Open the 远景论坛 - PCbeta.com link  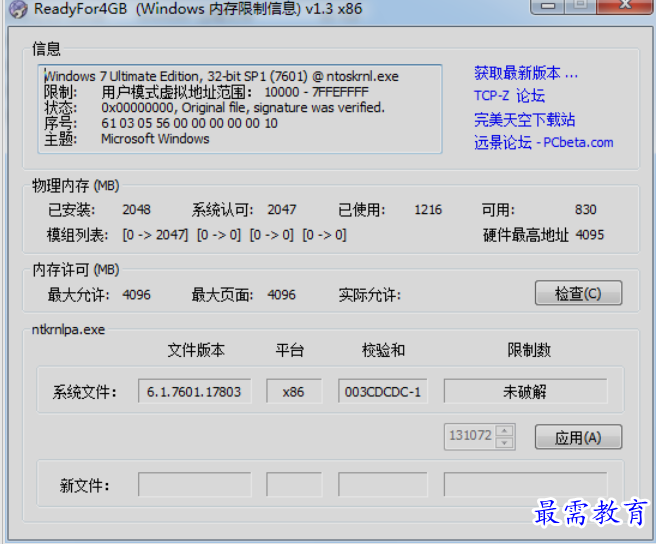coord(543,143)
